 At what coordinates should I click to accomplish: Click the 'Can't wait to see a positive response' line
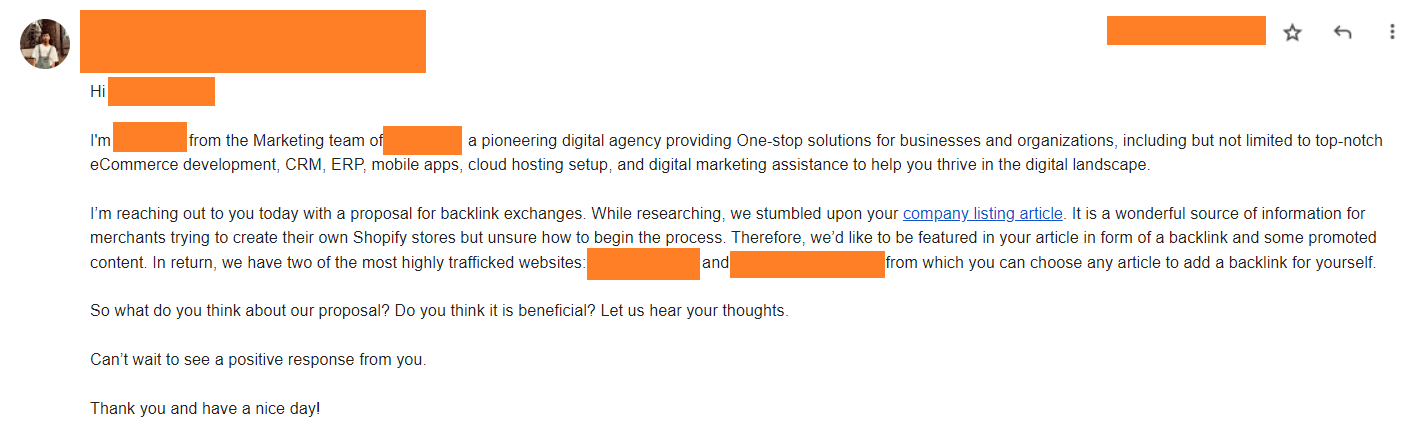point(258,359)
